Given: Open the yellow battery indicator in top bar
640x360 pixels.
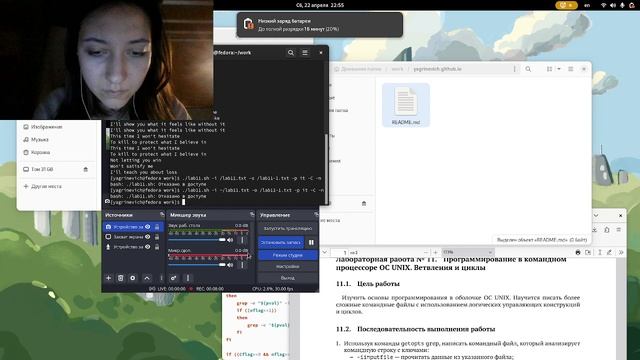Looking at the screenshot, I should (566, 5).
